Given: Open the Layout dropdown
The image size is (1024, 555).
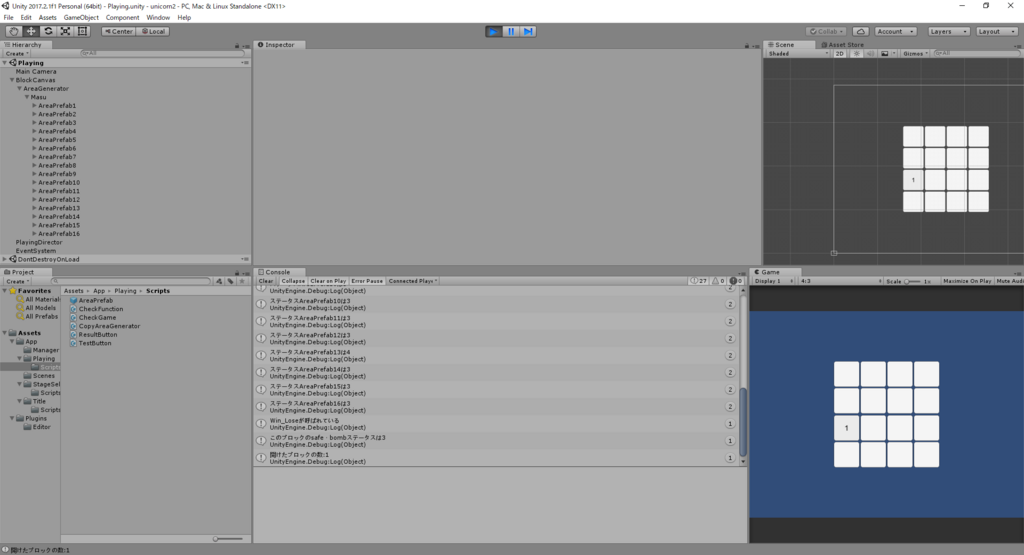Looking at the screenshot, I should pos(997,31).
